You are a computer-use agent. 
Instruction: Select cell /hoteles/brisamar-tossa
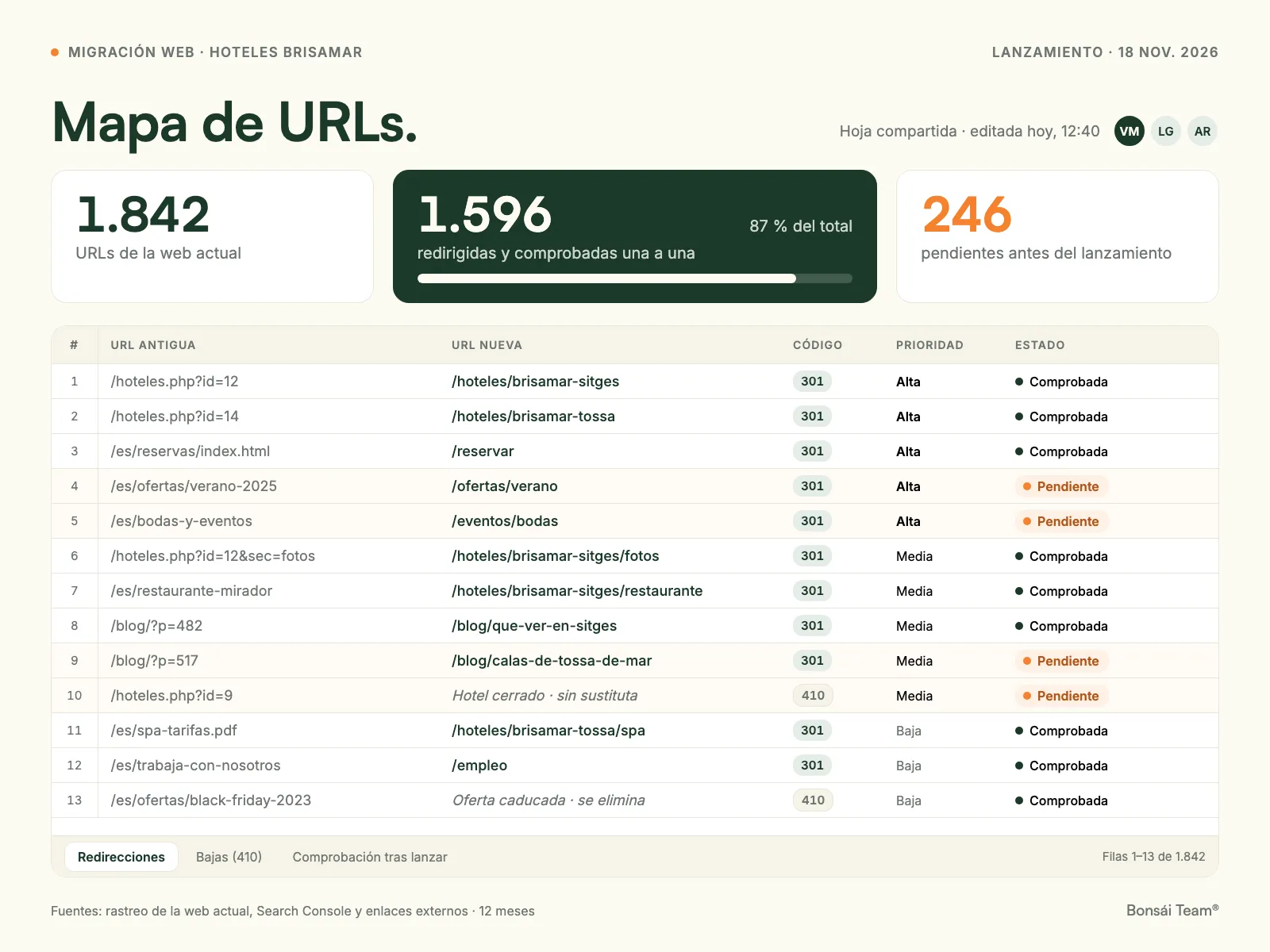pos(533,416)
